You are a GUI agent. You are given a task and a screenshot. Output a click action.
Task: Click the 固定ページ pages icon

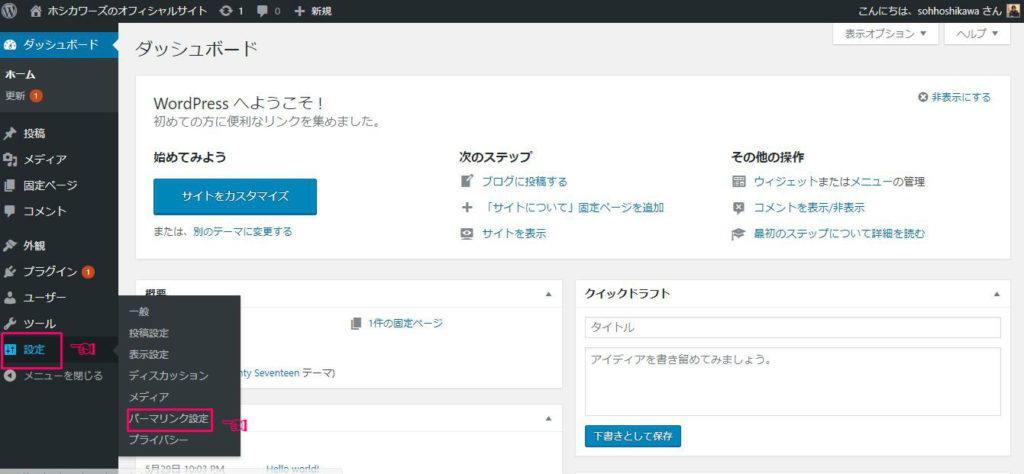pyautogui.click(x=10, y=185)
